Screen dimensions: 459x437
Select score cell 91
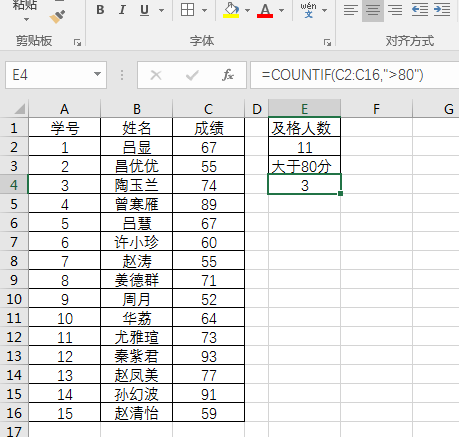pos(209,394)
